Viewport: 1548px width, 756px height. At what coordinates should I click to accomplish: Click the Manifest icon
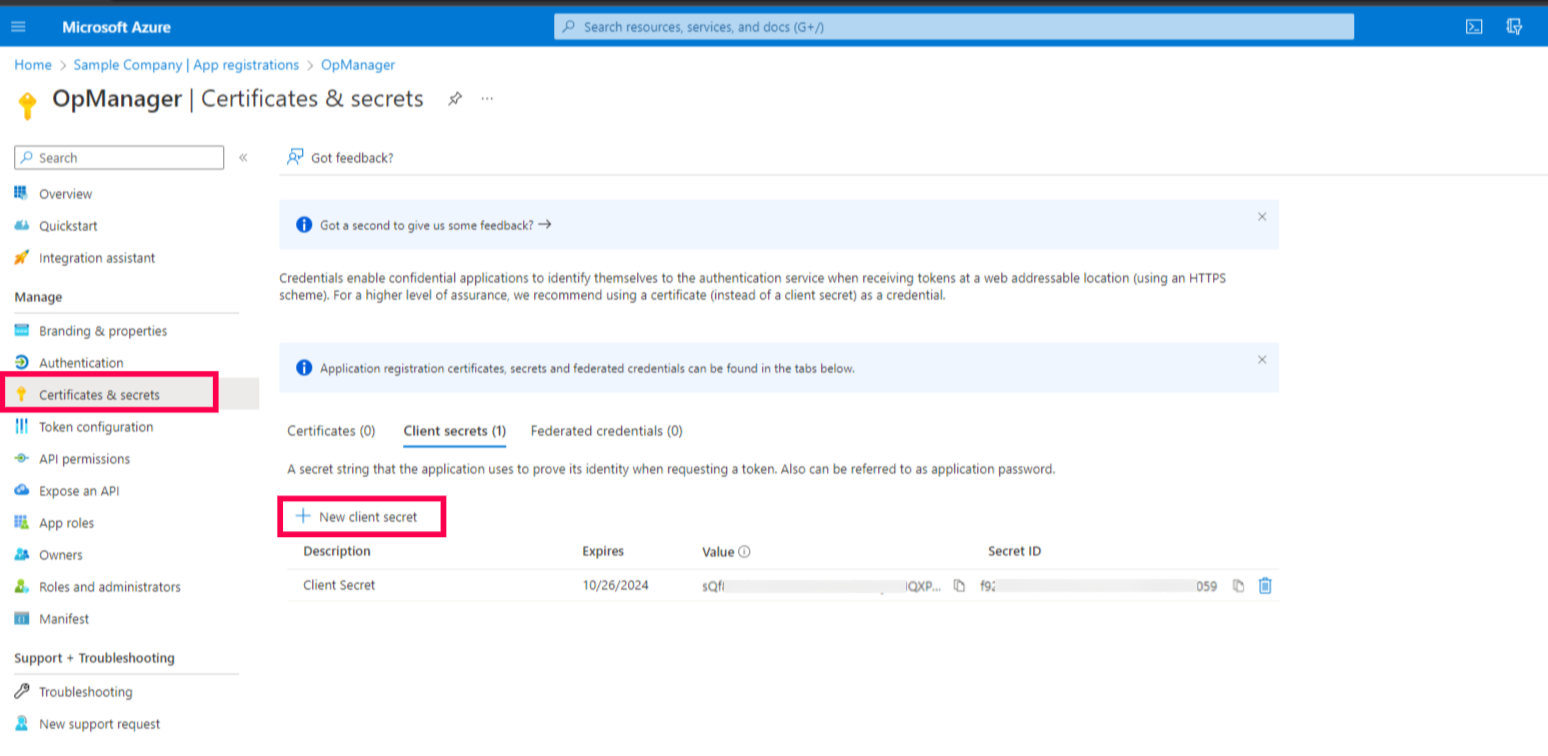tap(22, 619)
